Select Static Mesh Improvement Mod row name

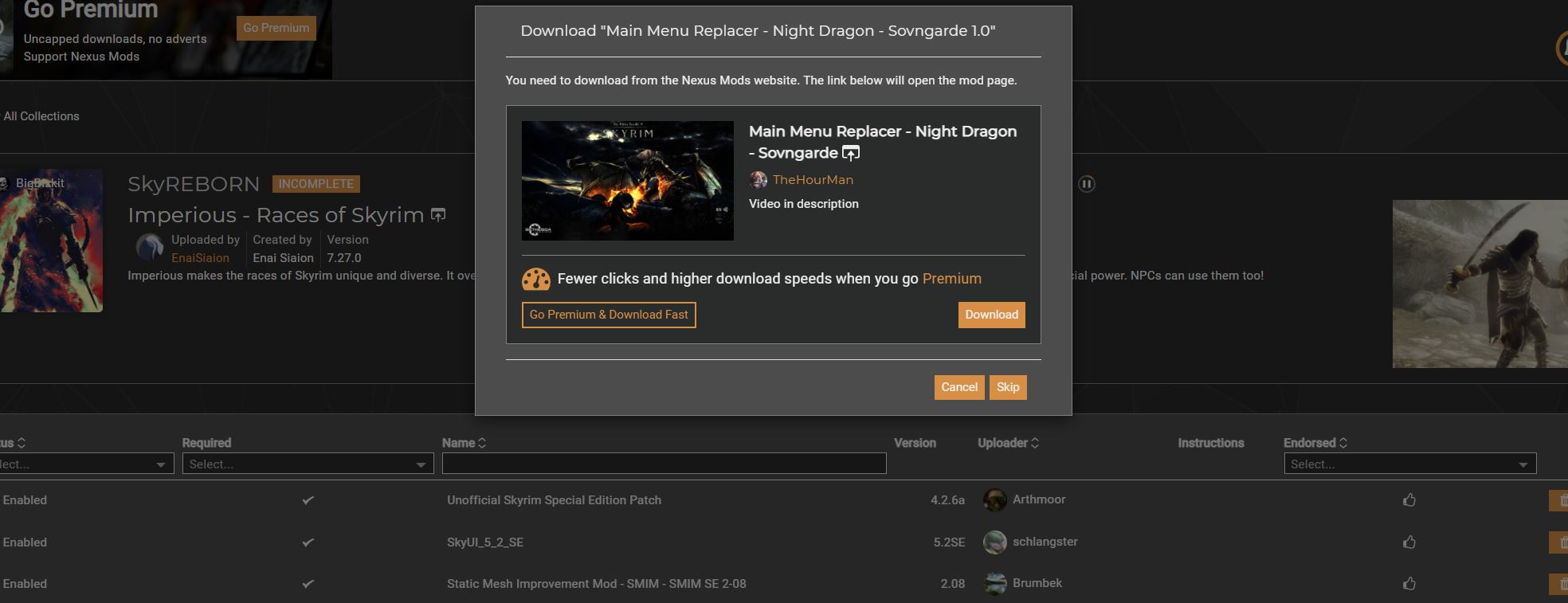(x=597, y=584)
